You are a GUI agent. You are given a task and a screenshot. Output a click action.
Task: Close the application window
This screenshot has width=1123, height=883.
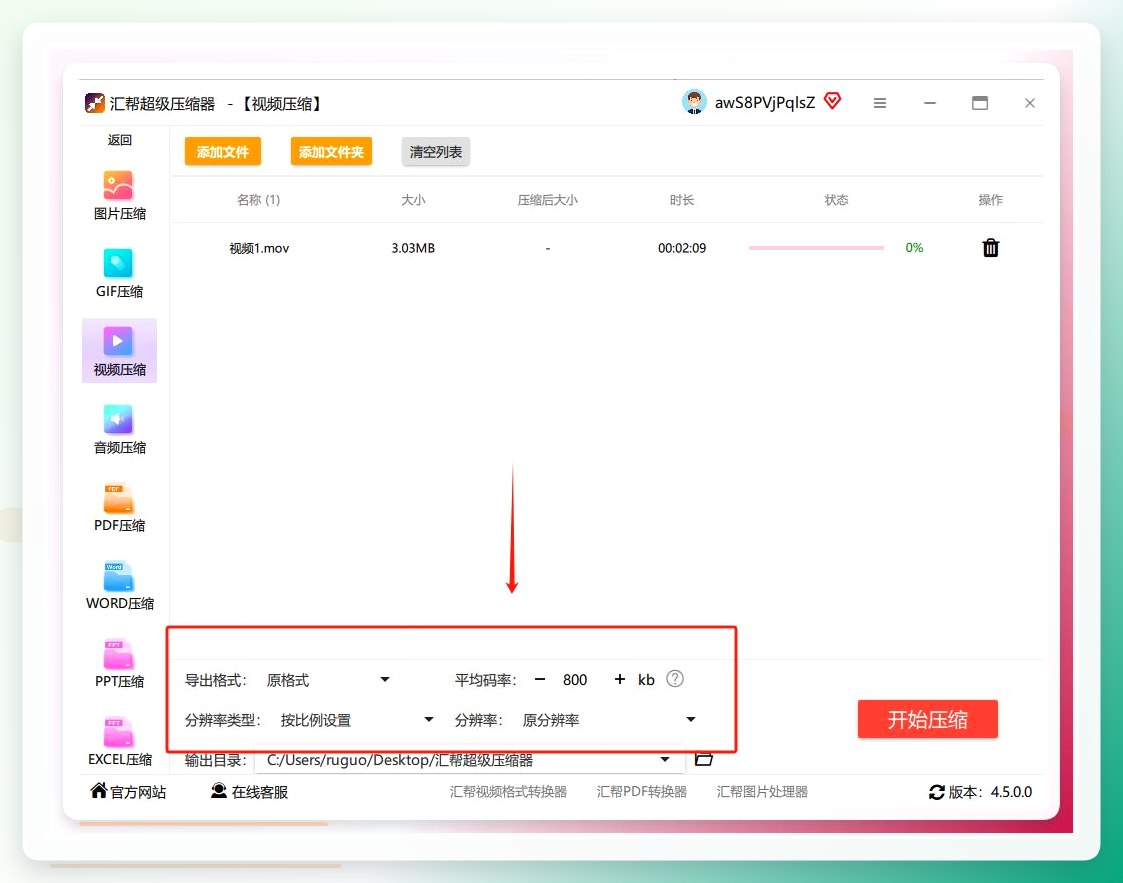(x=1030, y=103)
